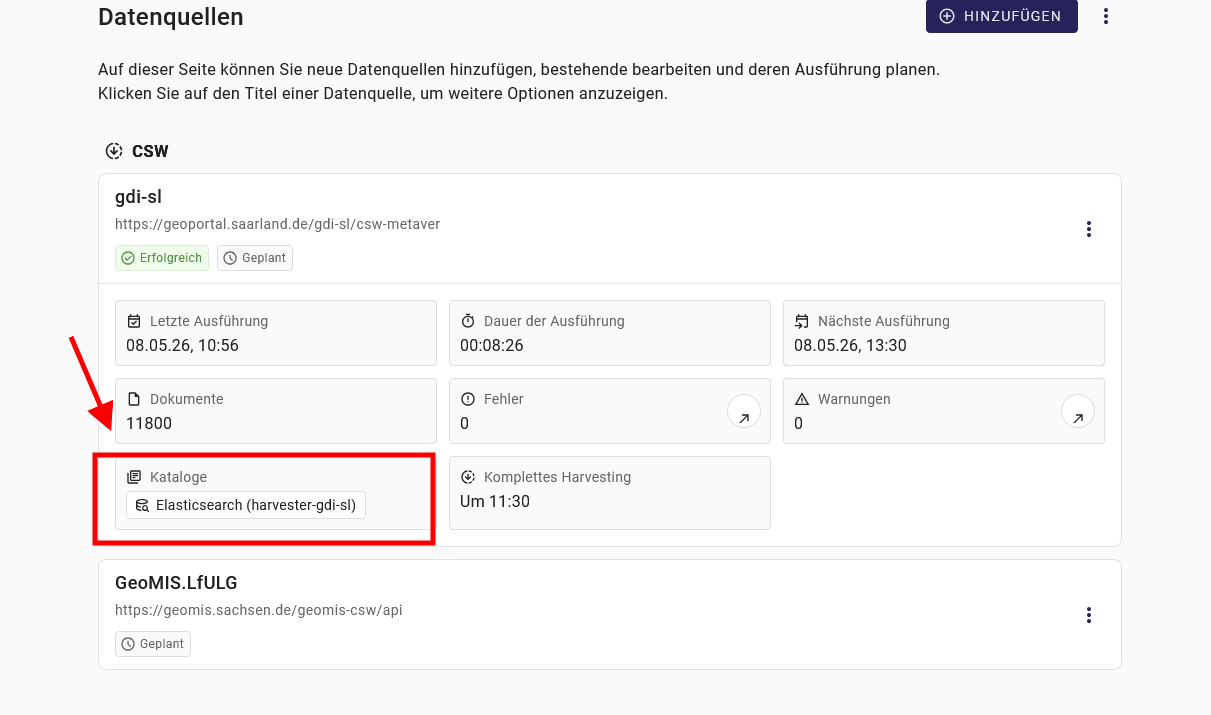Image resolution: width=1211 pixels, height=715 pixels.
Task: Open Fehler details arrow button
Action: point(743,411)
